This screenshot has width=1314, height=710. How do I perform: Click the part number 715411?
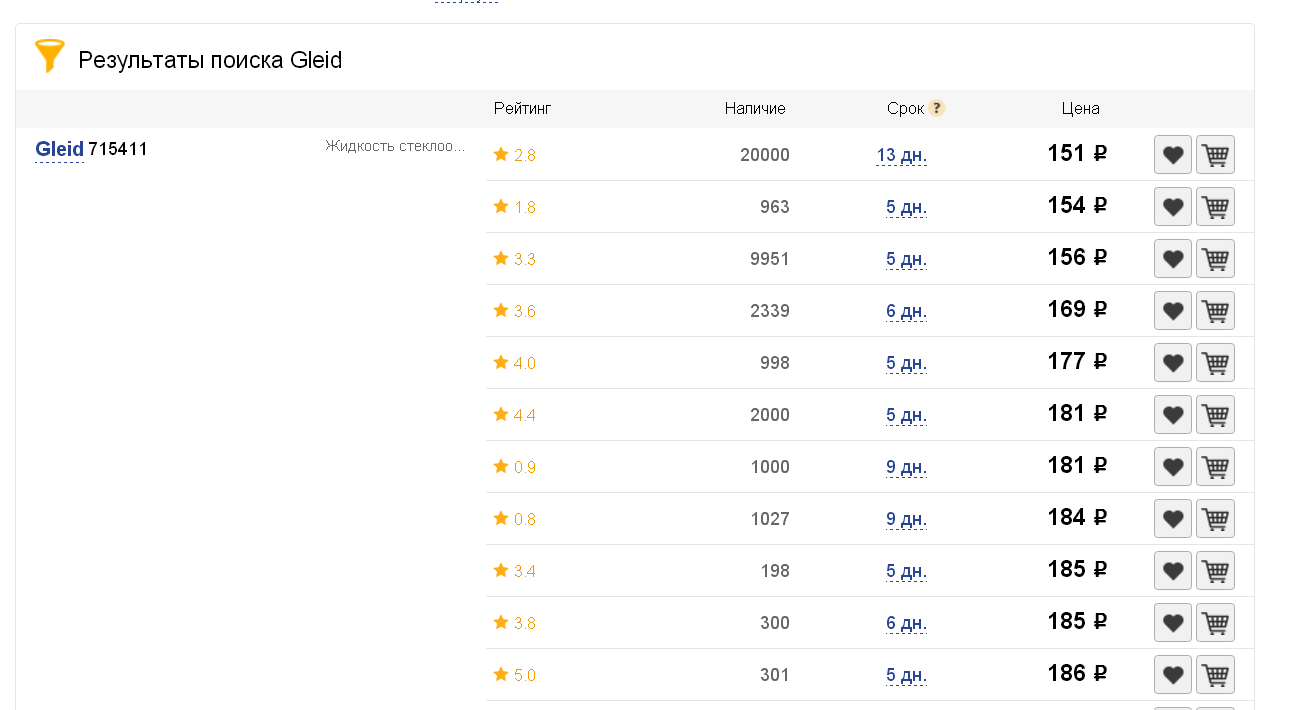pyautogui.click(x=118, y=149)
